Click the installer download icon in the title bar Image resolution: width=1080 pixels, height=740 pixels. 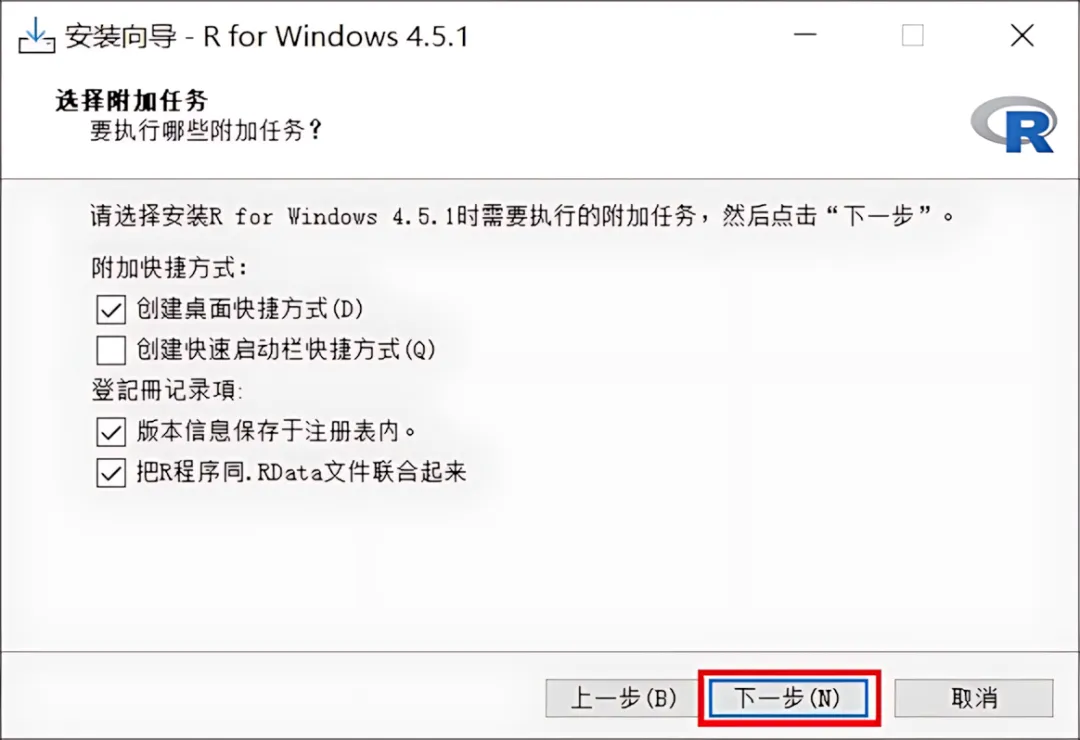(36, 35)
